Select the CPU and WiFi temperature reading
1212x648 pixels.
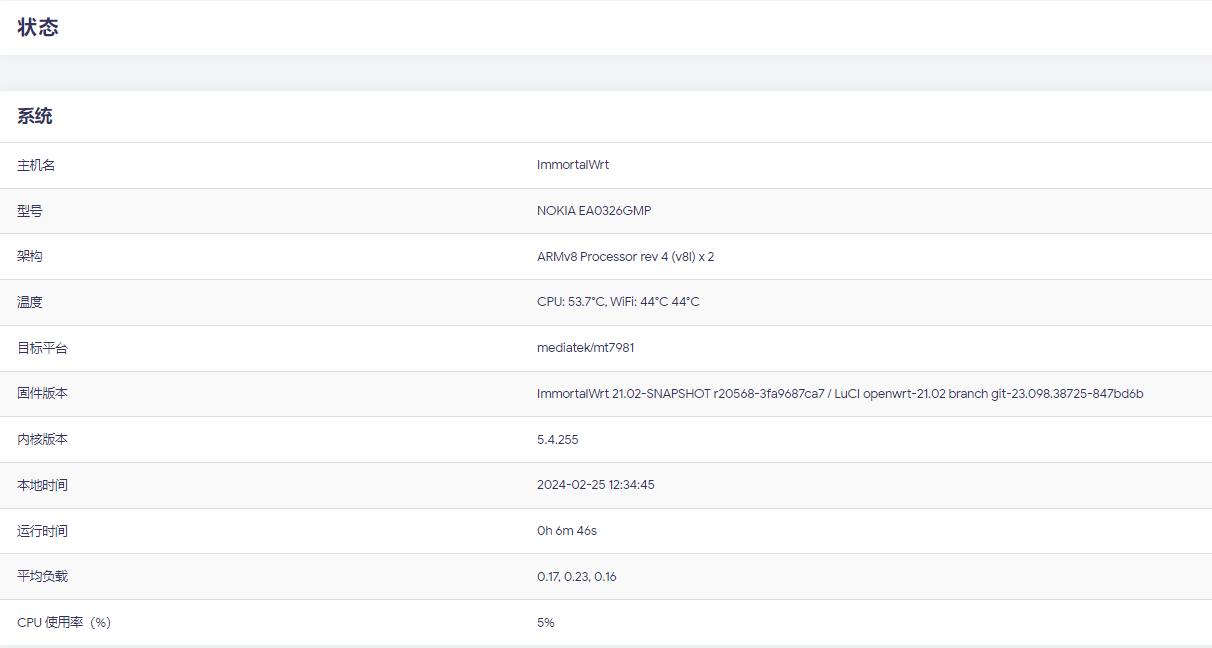click(618, 302)
